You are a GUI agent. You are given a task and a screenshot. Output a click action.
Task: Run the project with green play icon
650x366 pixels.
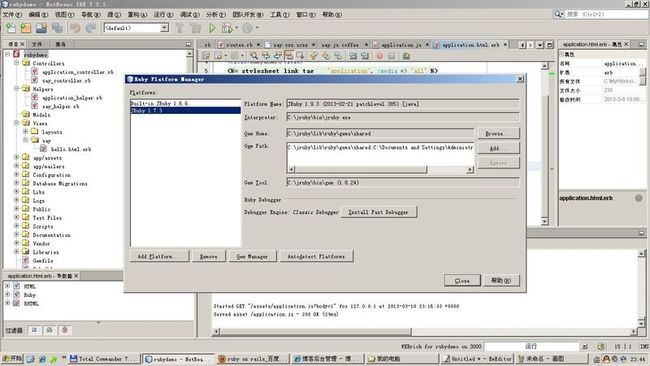(212, 28)
